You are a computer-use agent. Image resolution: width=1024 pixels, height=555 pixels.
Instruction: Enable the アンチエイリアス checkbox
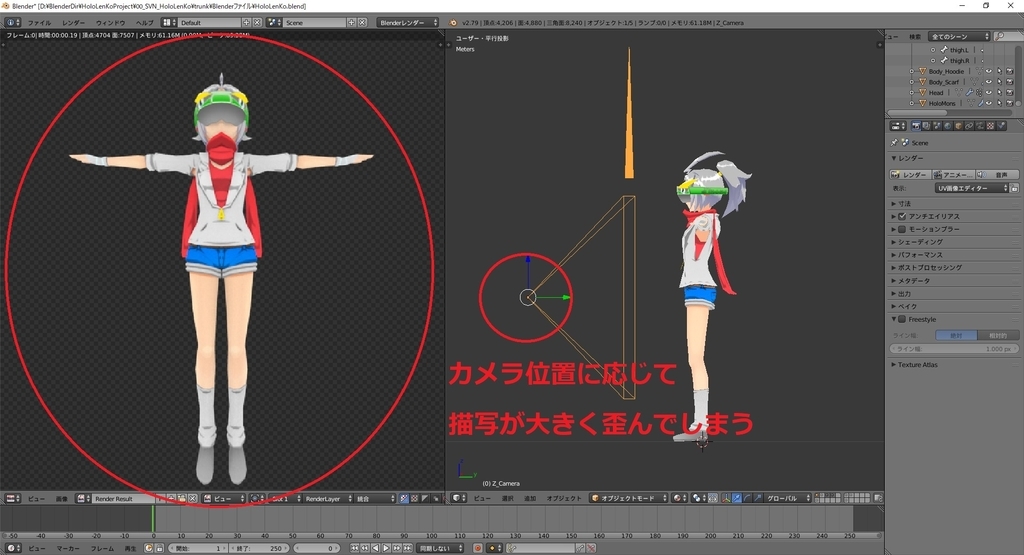pyautogui.click(x=902, y=216)
